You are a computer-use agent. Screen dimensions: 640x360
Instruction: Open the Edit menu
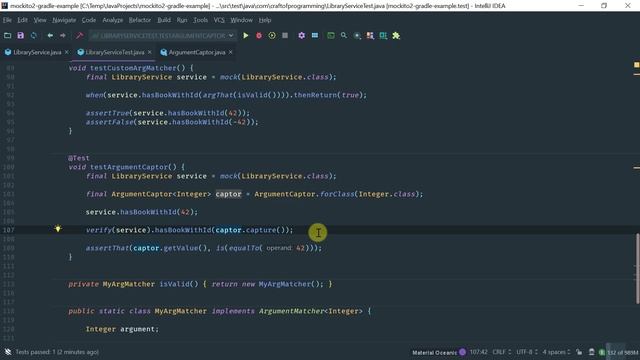click(x=22, y=20)
